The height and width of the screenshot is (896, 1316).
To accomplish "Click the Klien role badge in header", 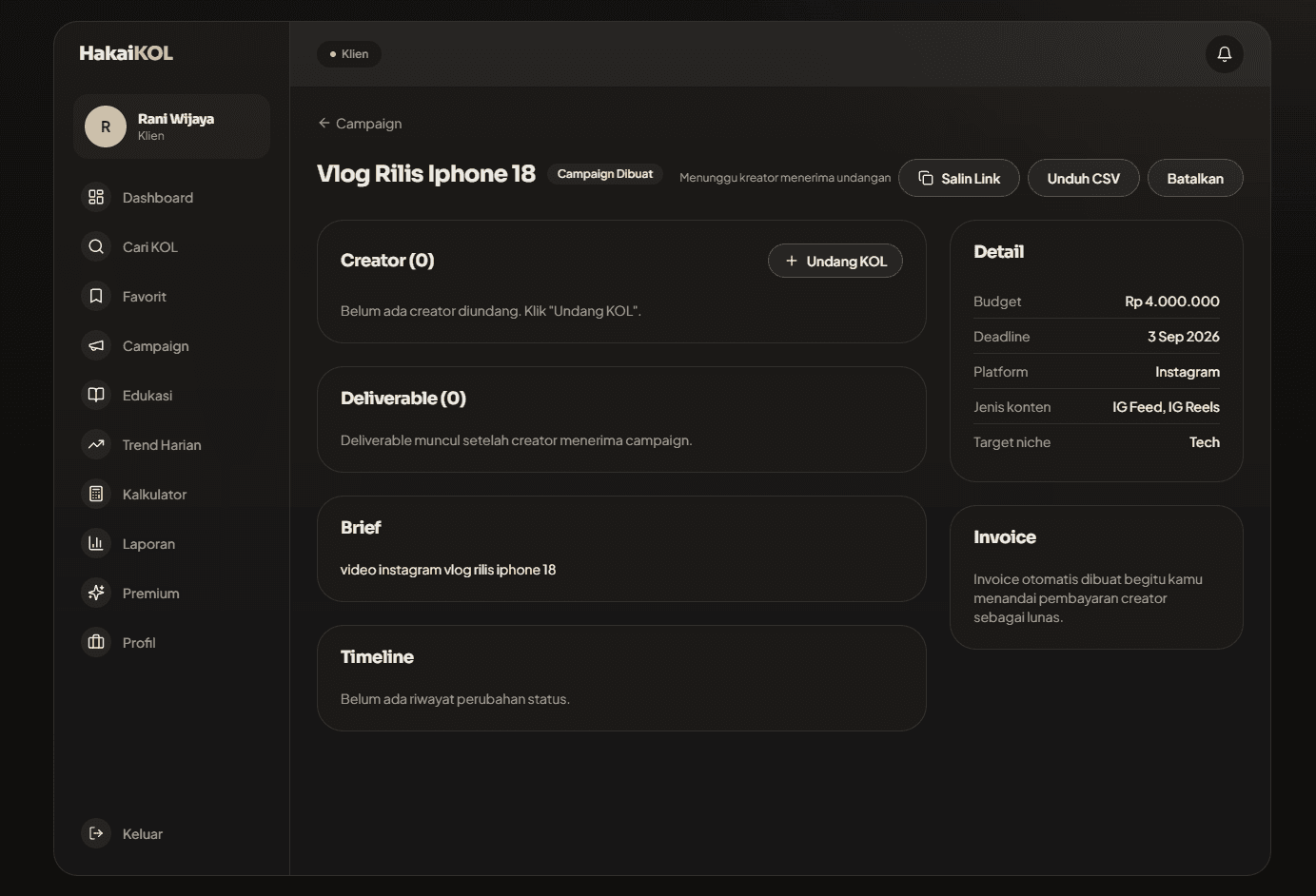I will [x=349, y=54].
